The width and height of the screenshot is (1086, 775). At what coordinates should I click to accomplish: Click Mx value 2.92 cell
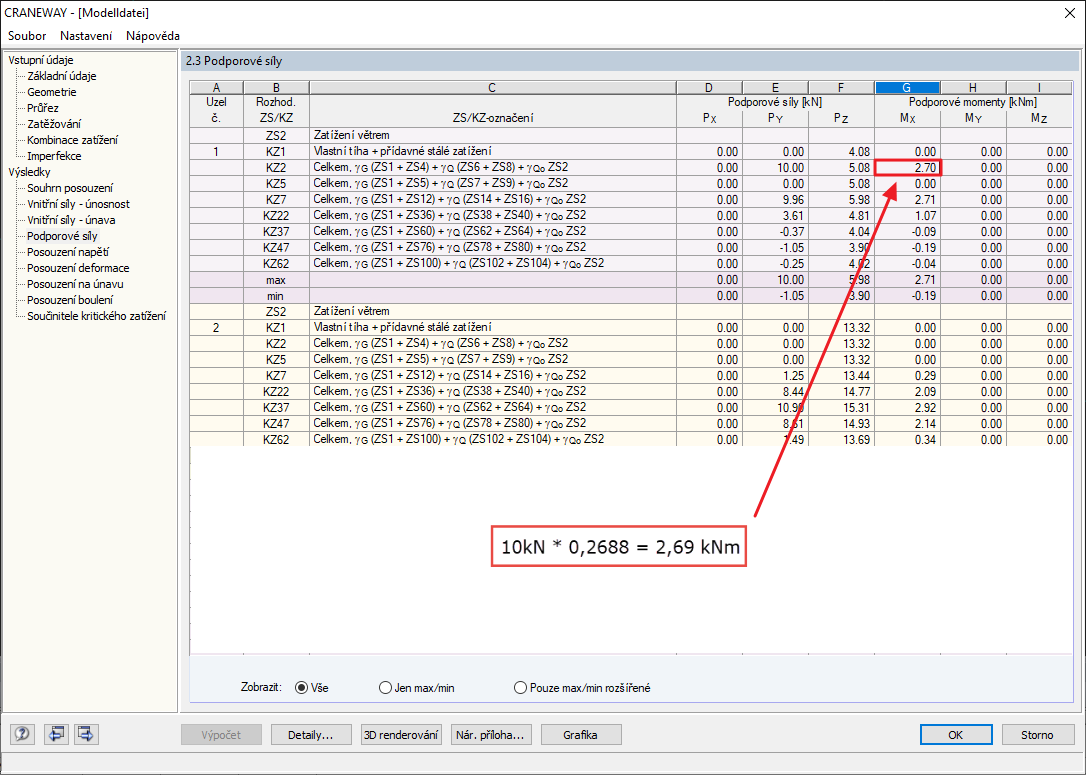tap(907, 407)
